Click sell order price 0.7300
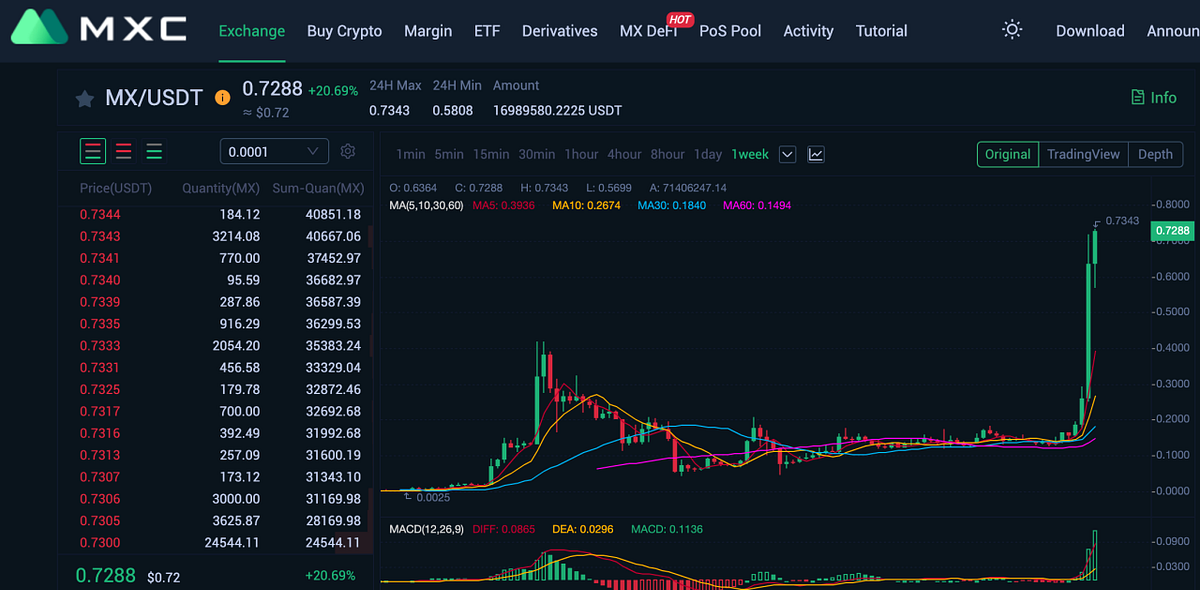 (x=100, y=543)
